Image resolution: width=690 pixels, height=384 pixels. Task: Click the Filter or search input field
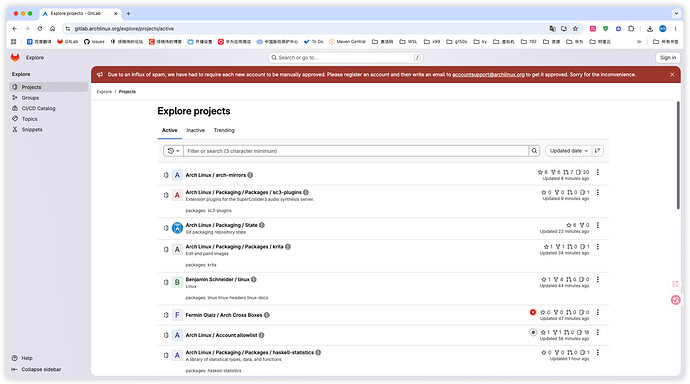pos(356,151)
